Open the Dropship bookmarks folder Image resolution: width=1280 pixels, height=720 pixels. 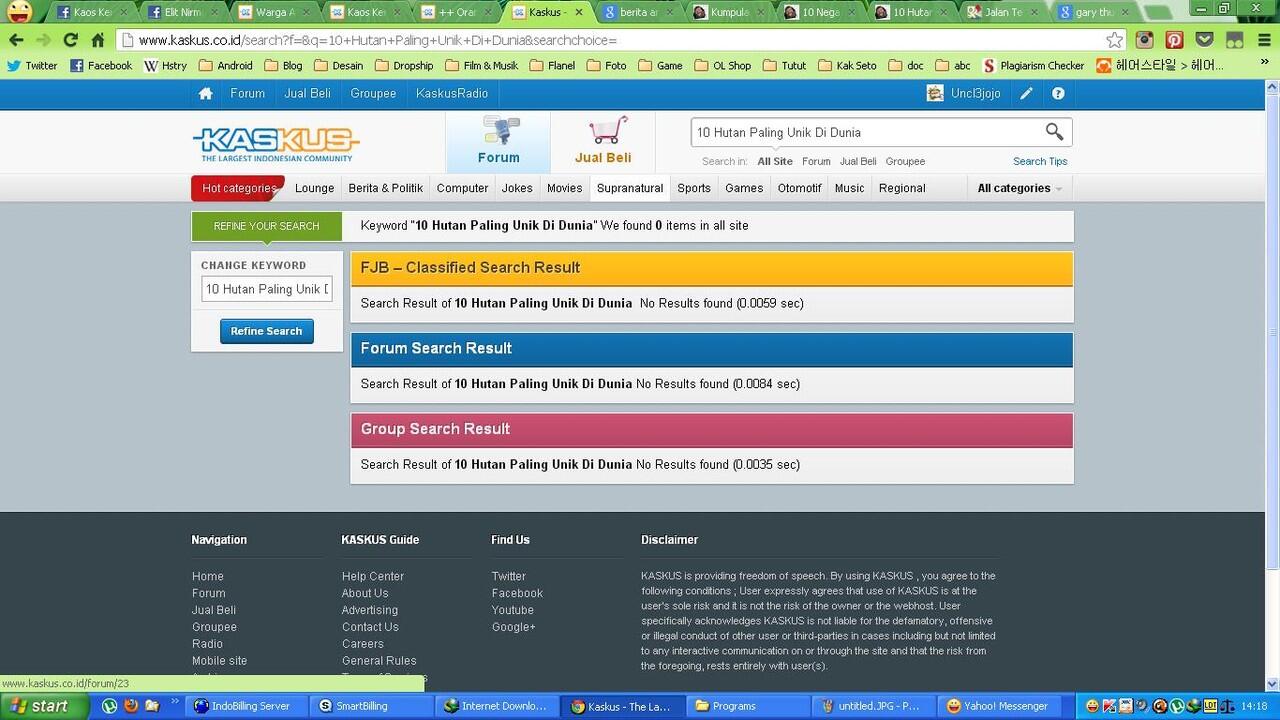(x=404, y=65)
